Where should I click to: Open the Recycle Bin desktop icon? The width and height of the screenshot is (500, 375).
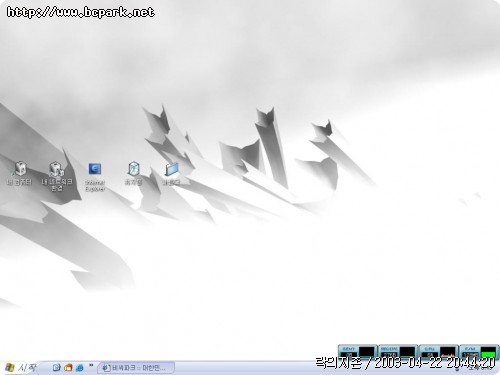134,173
